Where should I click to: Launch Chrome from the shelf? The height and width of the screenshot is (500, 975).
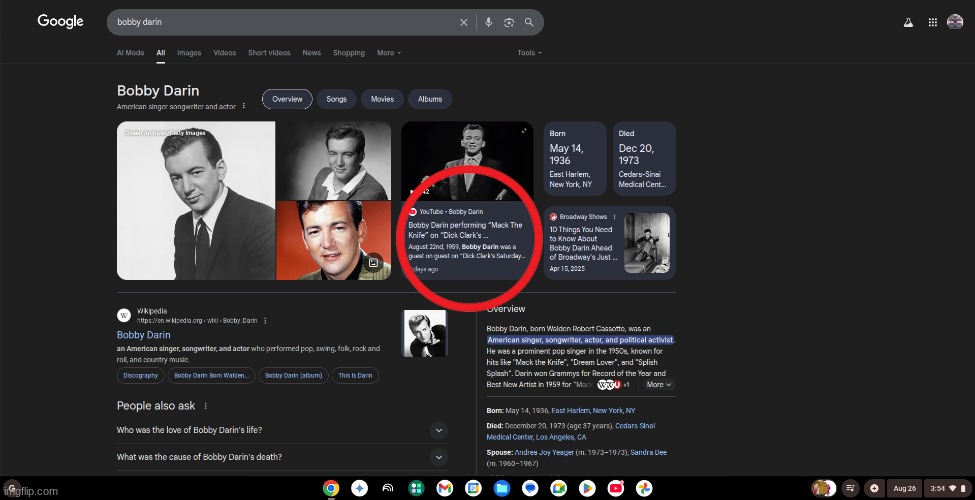pyautogui.click(x=331, y=488)
